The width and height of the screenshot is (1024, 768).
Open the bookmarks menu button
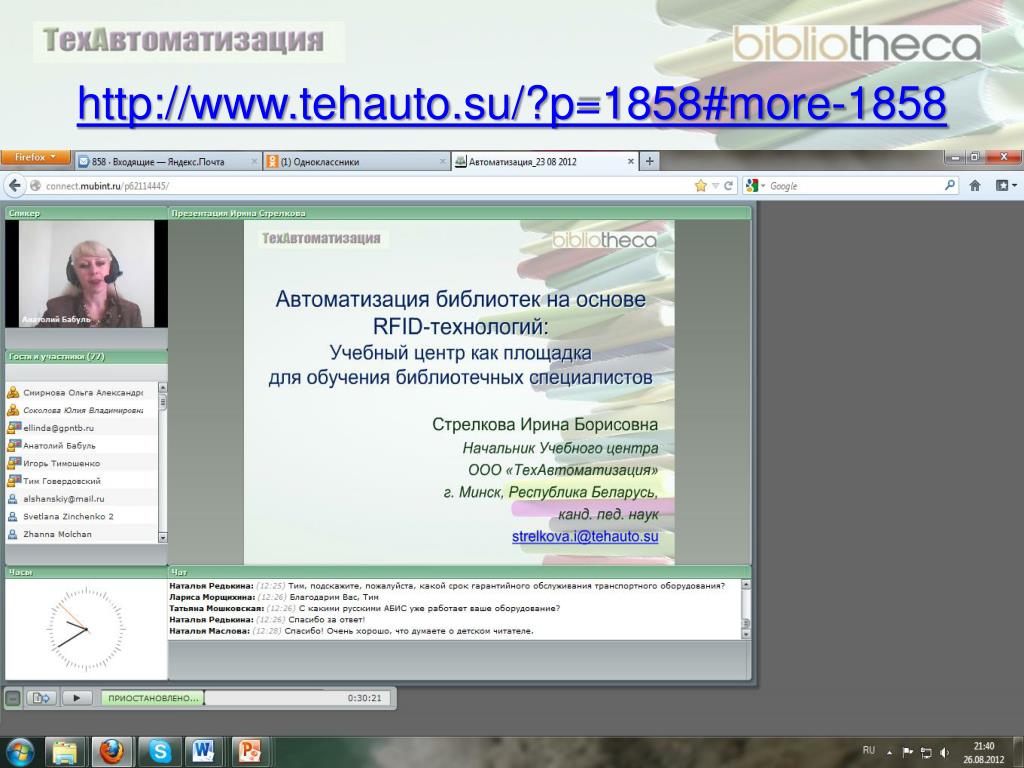coord(1006,186)
